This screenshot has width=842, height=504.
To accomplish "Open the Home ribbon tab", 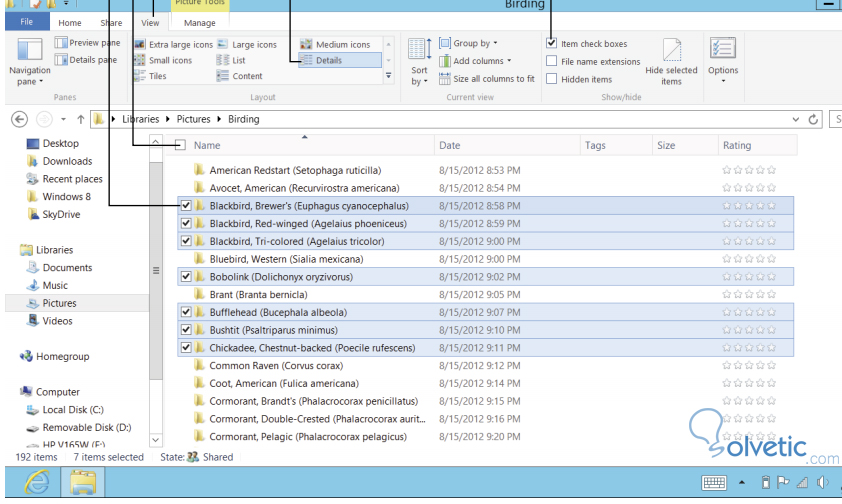I will (x=70, y=23).
